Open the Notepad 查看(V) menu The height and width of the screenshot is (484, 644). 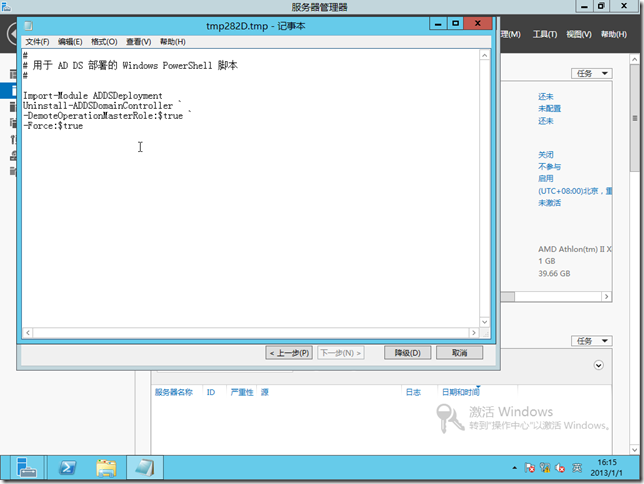(x=138, y=42)
